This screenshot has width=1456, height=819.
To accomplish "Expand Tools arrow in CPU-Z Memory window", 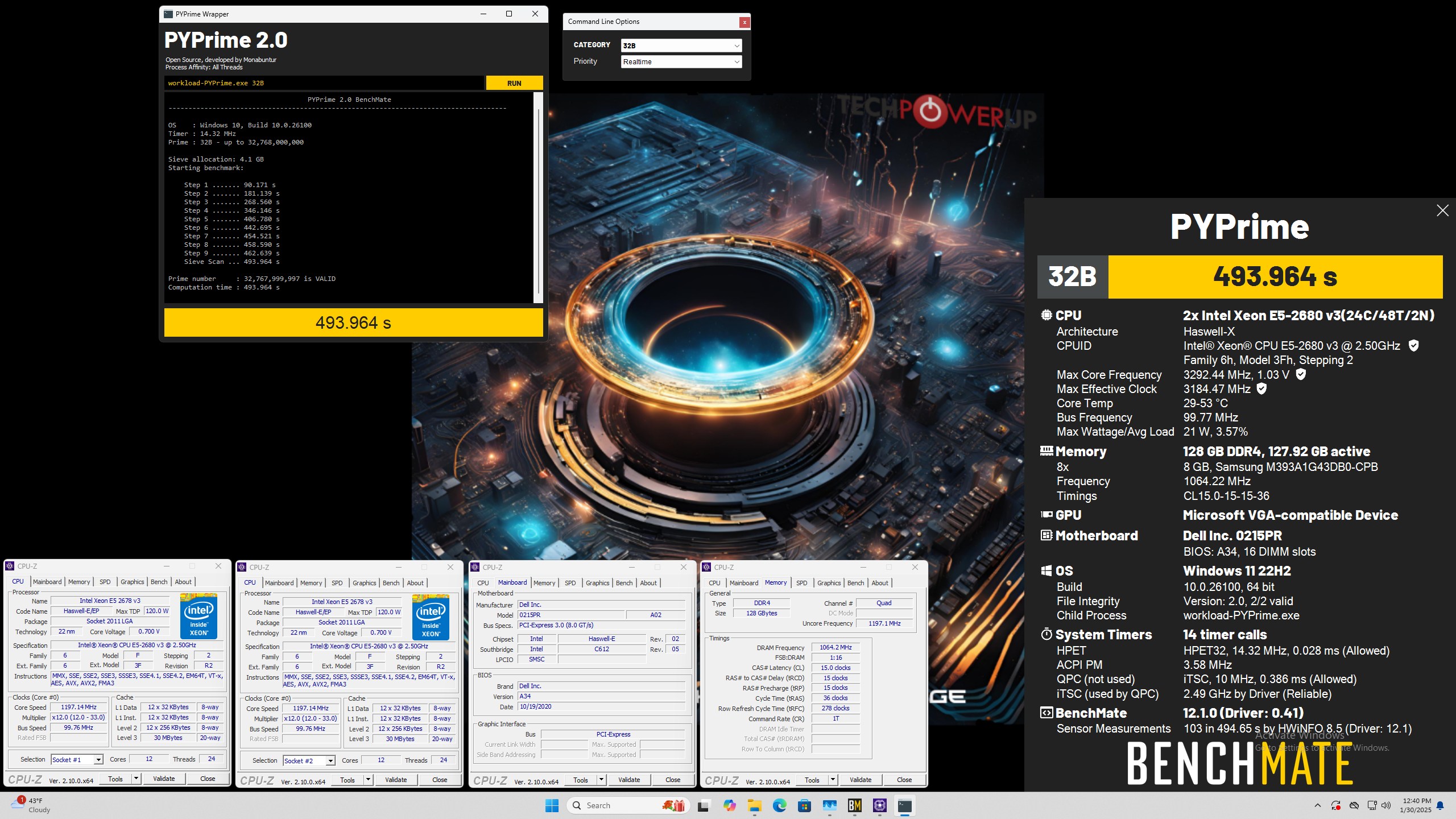I will pyautogui.click(x=833, y=780).
